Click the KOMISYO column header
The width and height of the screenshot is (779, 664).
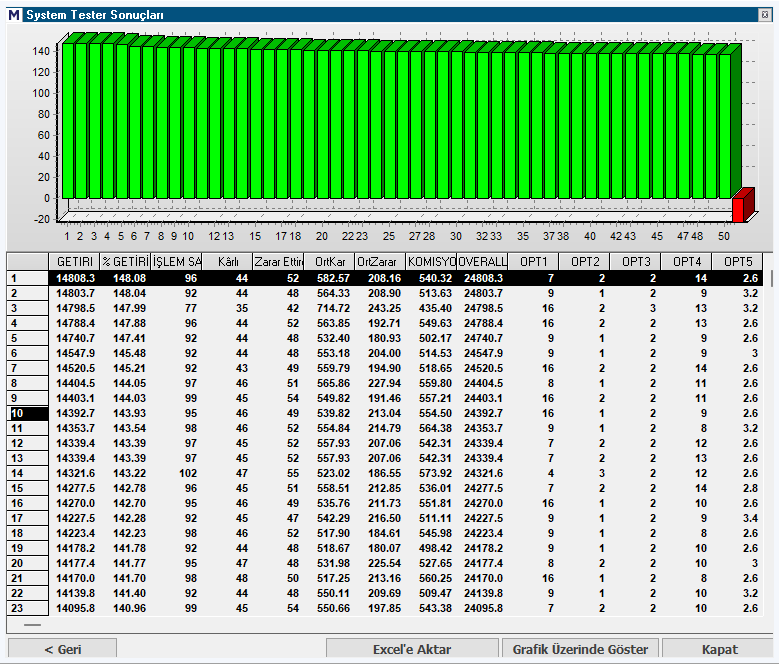click(431, 262)
